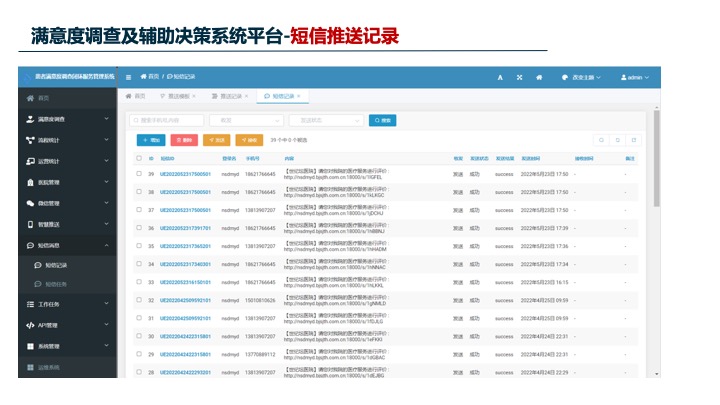Image resolution: width=720 pixels, height=405 pixels.
Task: Open SMS ID link UE2022052316150101
Action: pyautogui.click(x=185, y=282)
